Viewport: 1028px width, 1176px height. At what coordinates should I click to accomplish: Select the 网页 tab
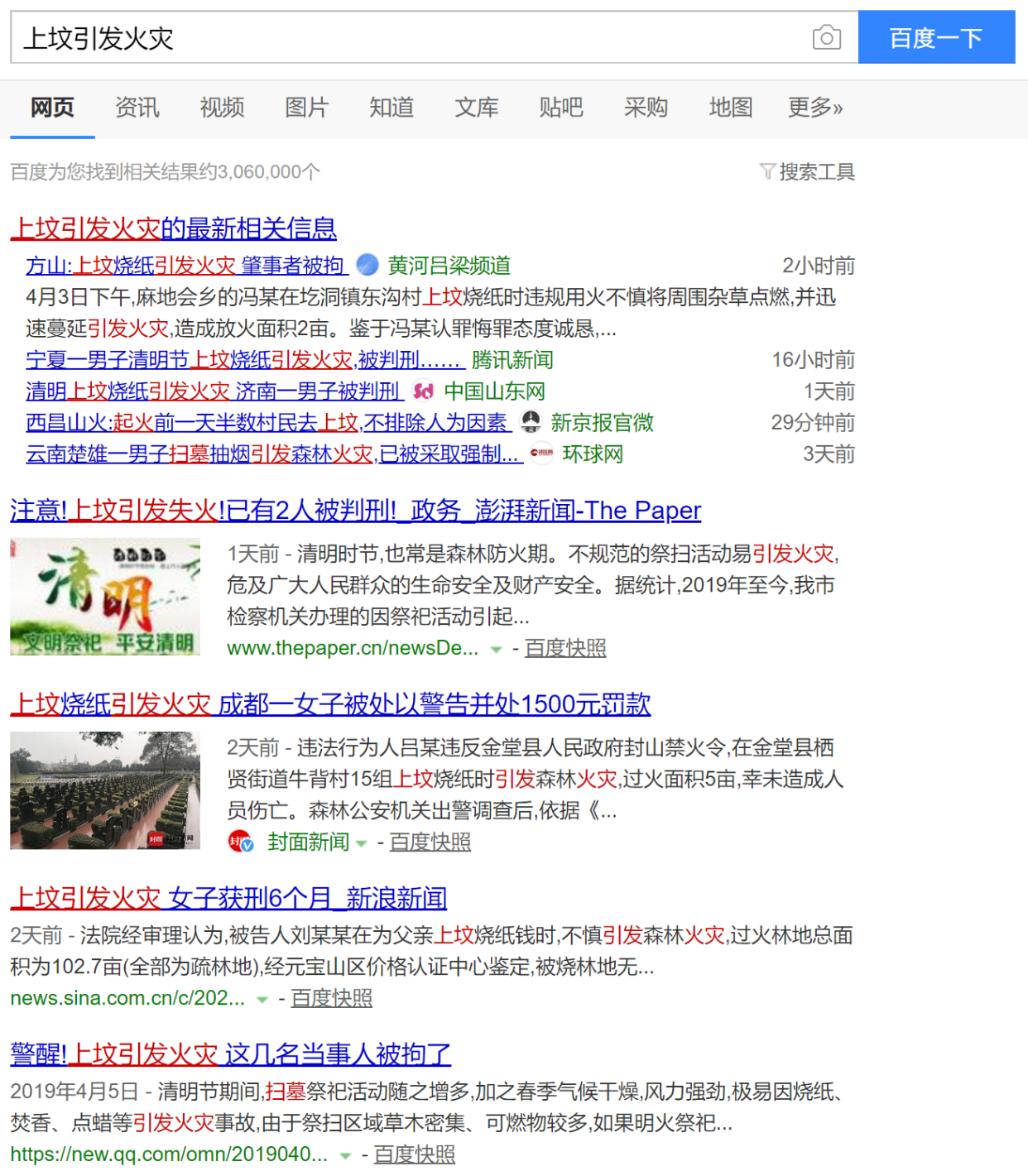pyautogui.click(x=52, y=108)
